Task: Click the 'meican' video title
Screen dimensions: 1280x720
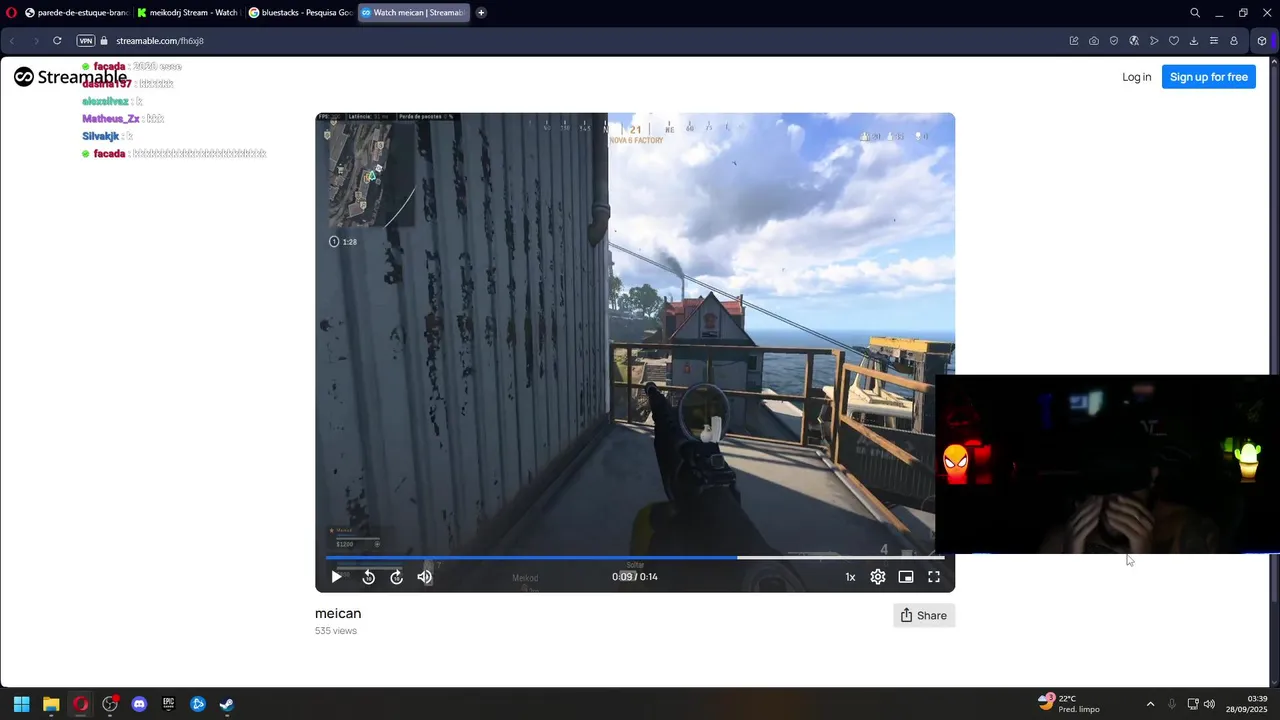Action: [x=338, y=613]
